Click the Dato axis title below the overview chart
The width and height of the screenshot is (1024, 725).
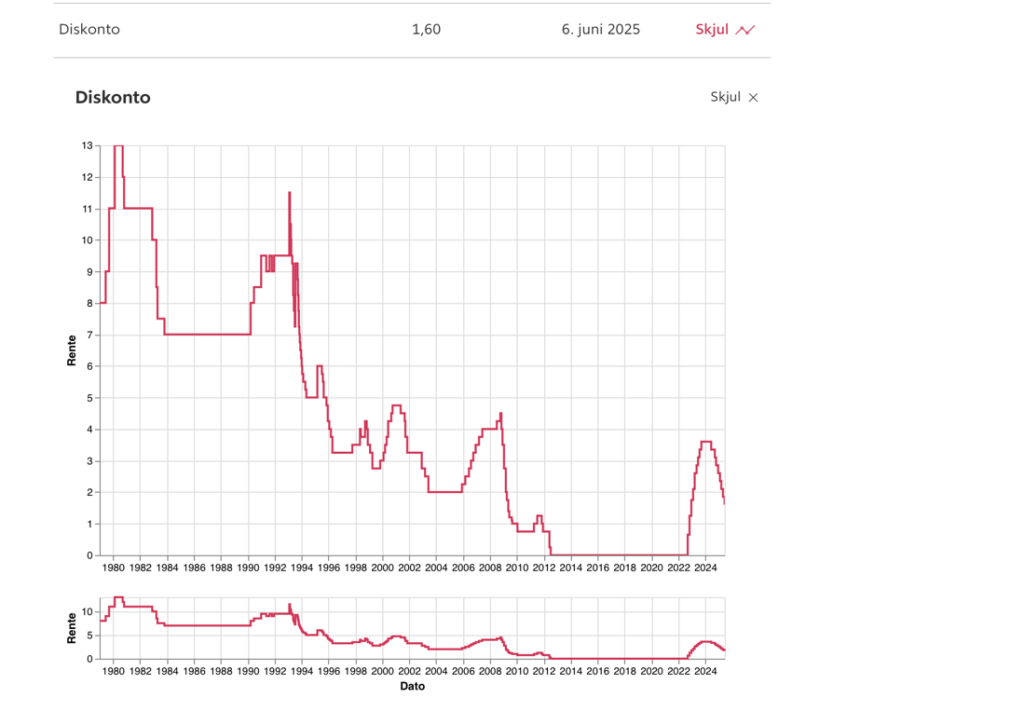[412, 687]
